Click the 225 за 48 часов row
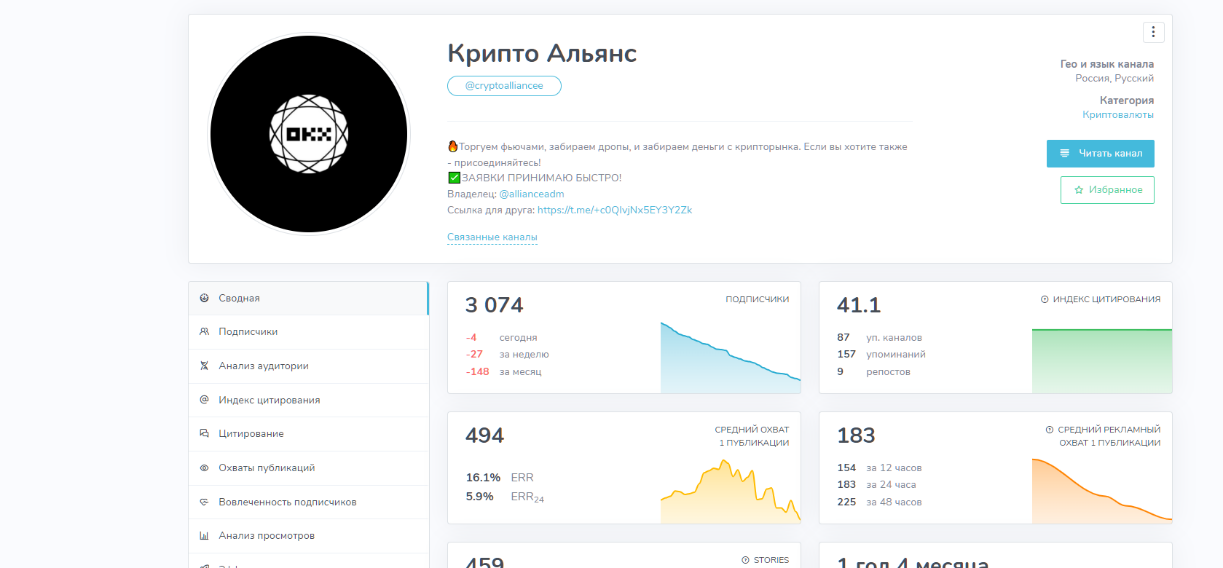The width and height of the screenshot is (1223, 568). click(879, 502)
